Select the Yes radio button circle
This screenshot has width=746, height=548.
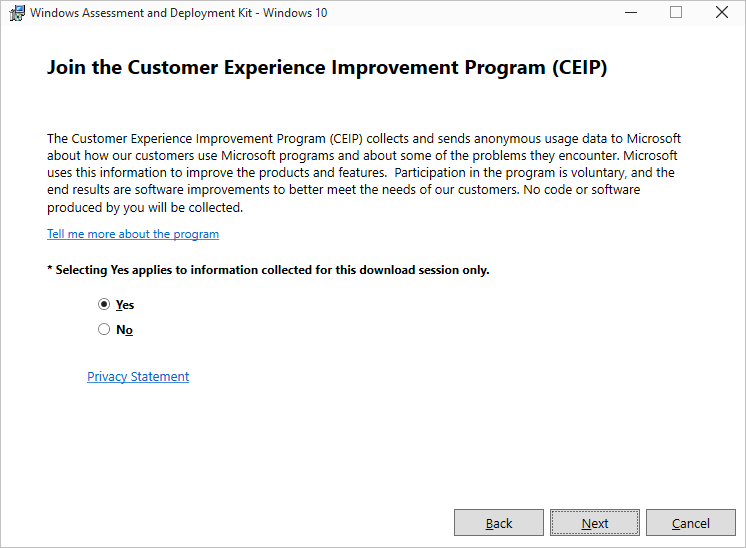(x=104, y=304)
